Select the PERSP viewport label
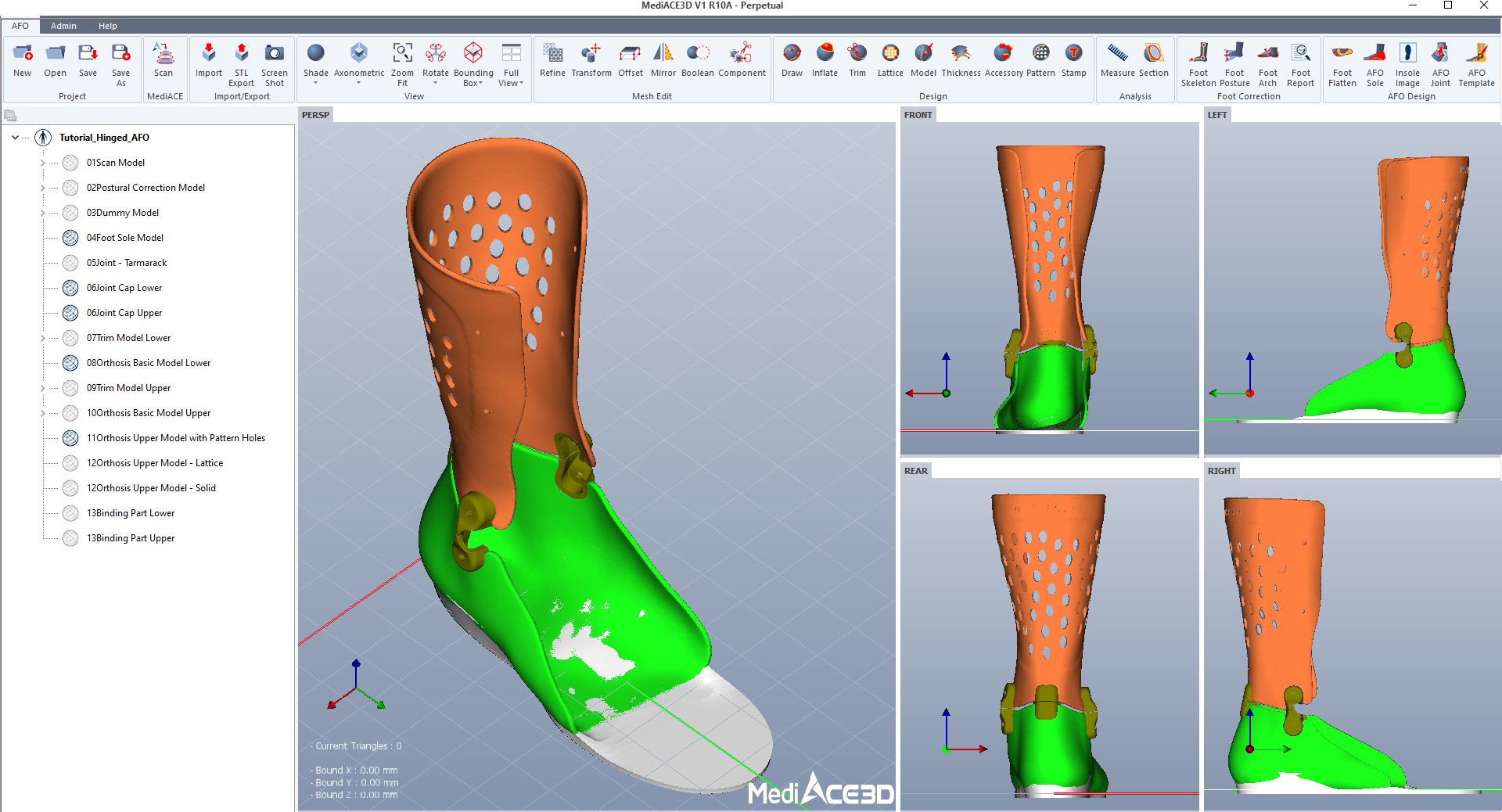The height and width of the screenshot is (812, 1502). pos(316,115)
